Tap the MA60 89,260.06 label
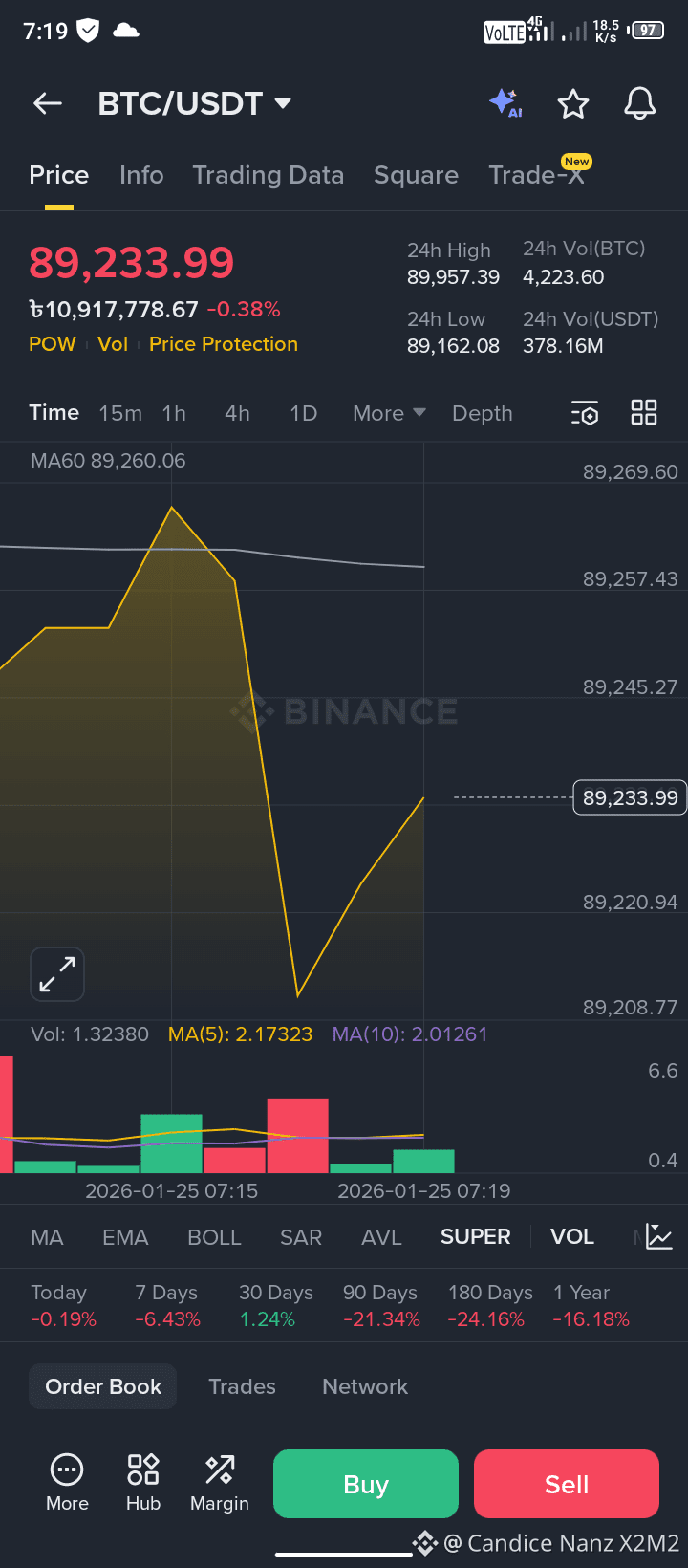The width and height of the screenshot is (688, 1568). (x=108, y=461)
